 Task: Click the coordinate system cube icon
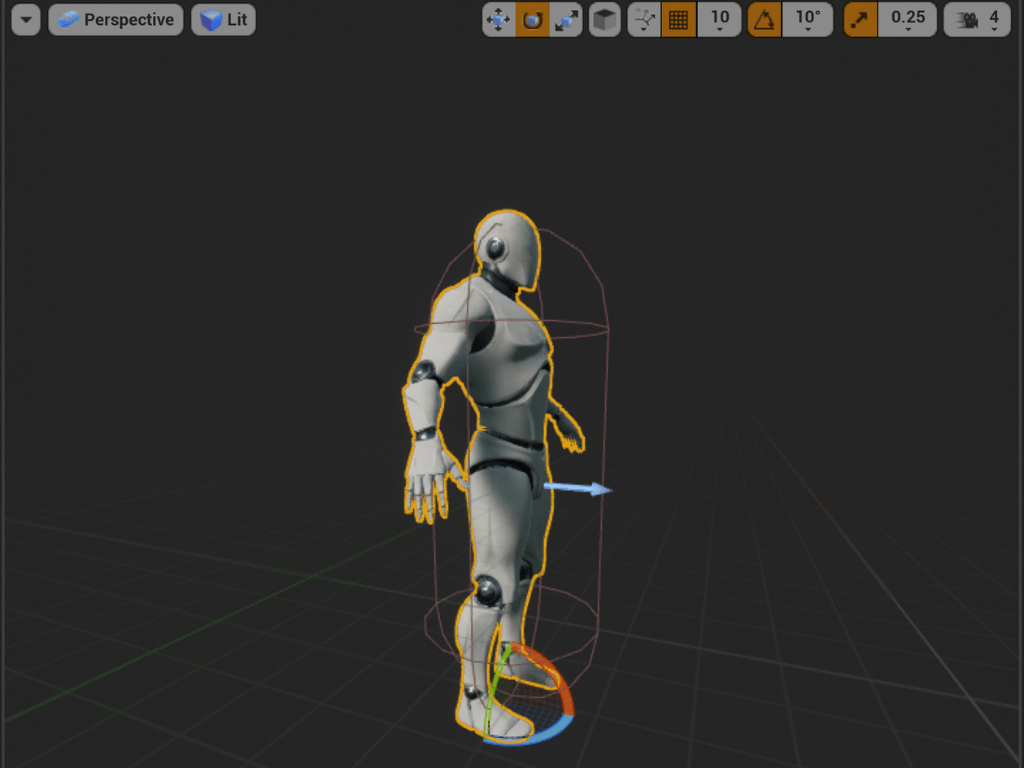tap(605, 20)
